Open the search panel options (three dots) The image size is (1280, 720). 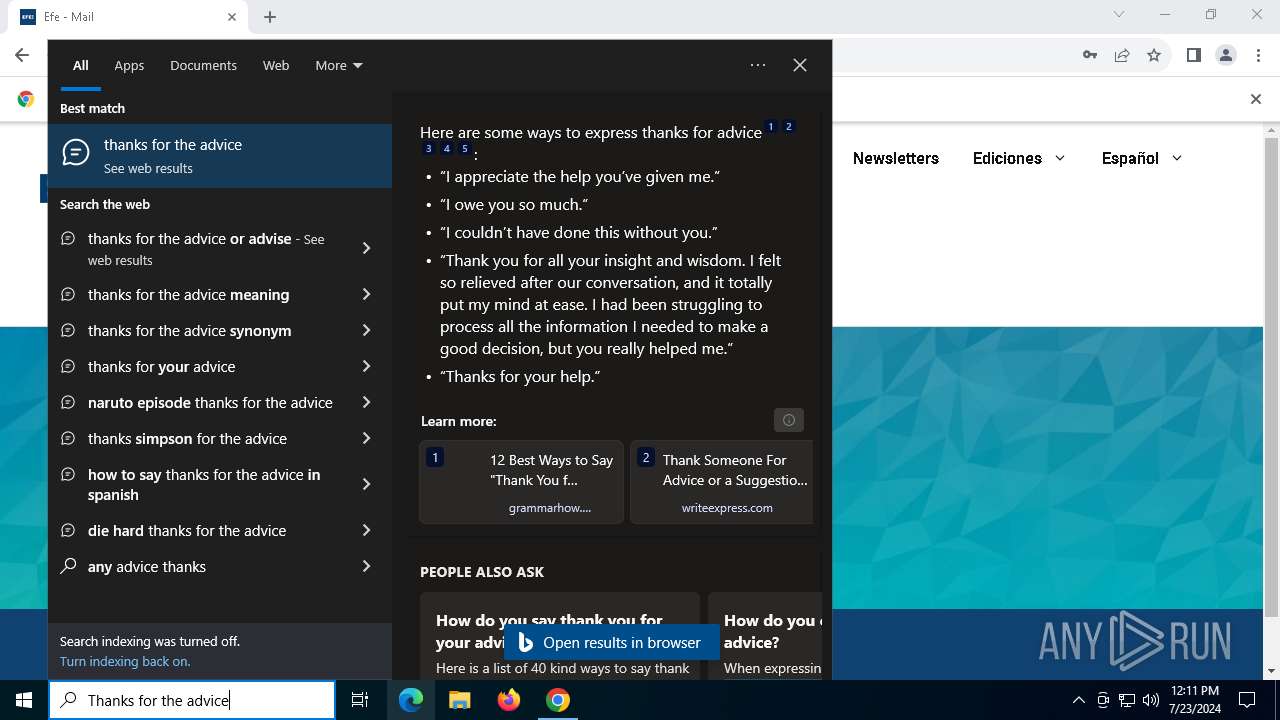point(758,65)
